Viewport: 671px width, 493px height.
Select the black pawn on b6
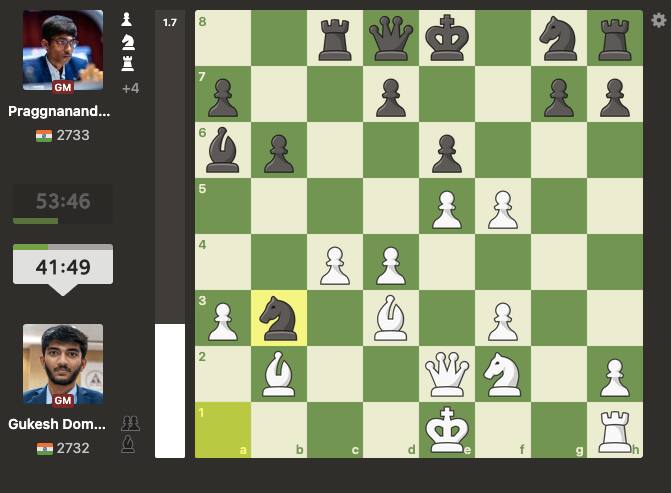[x=279, y=153]
